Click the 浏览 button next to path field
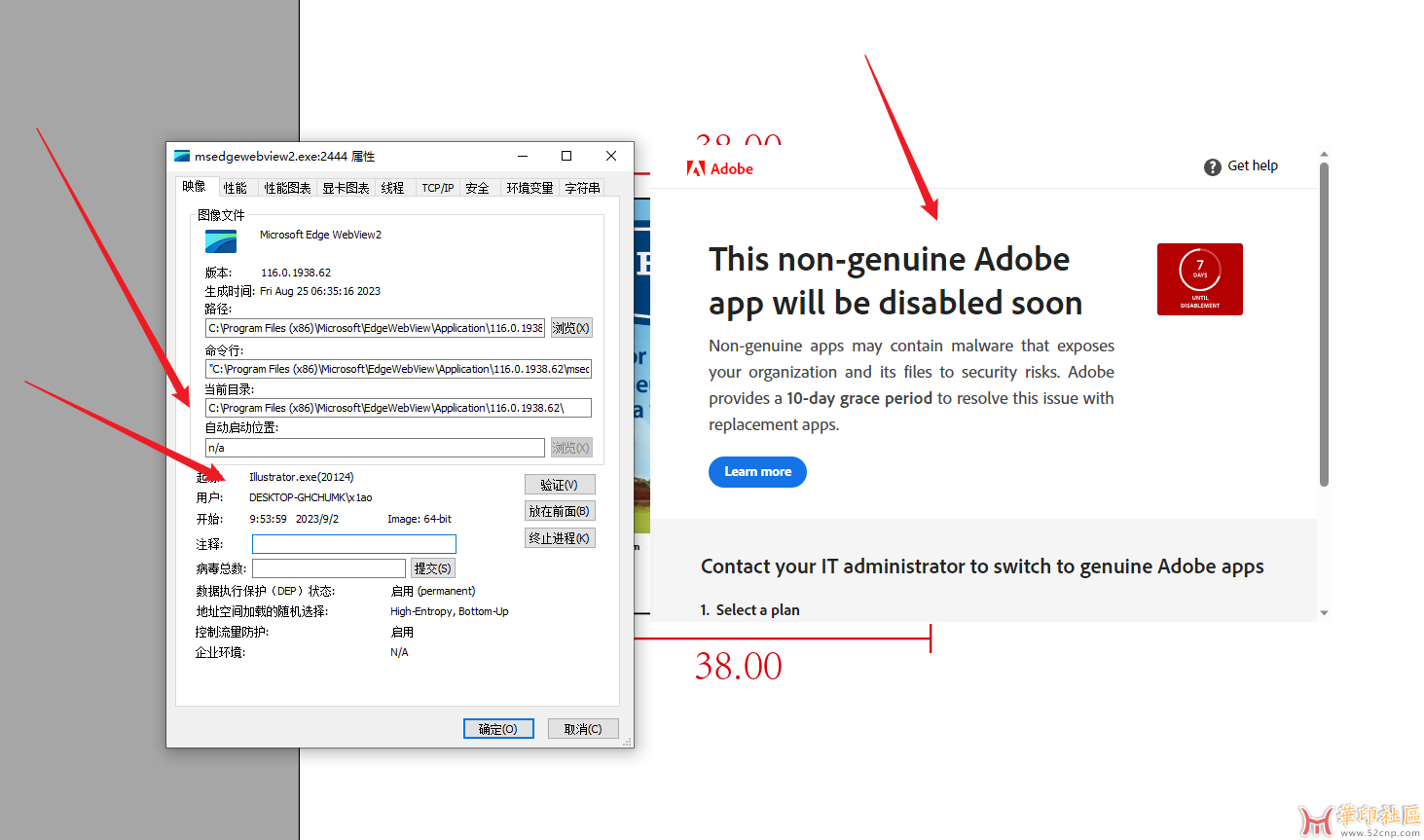This screenshot has width=1424, height=840. point(571,328)
